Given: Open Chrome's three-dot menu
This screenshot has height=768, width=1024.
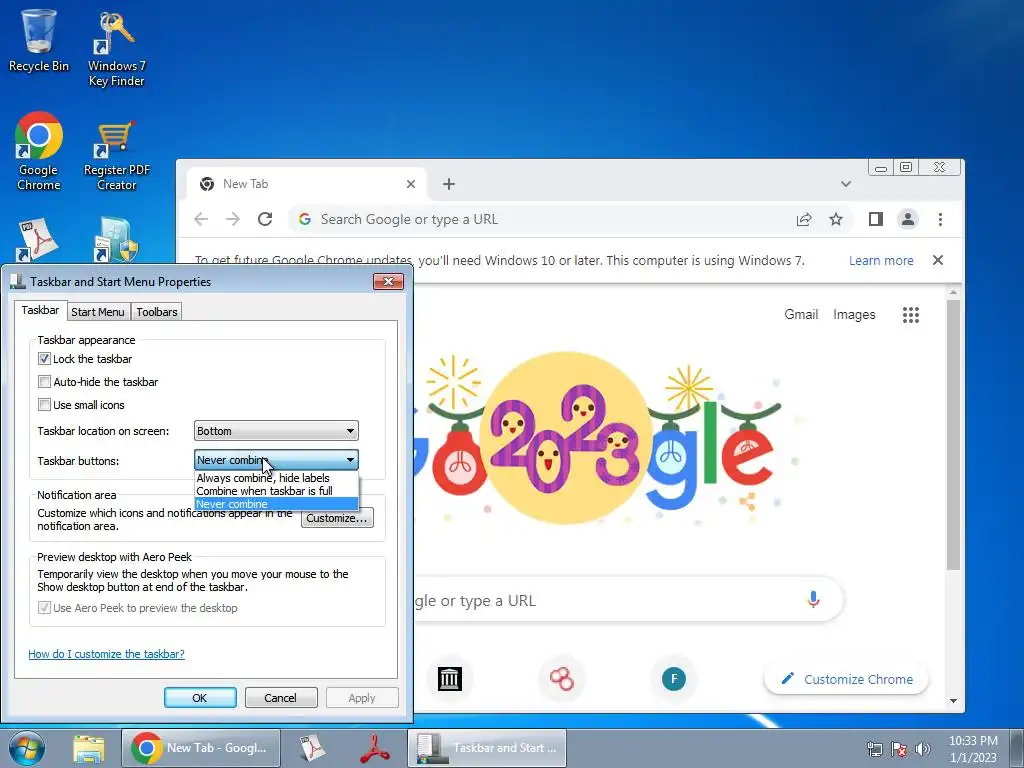Looking at the screenshot, I should click(x=940, y=219).
